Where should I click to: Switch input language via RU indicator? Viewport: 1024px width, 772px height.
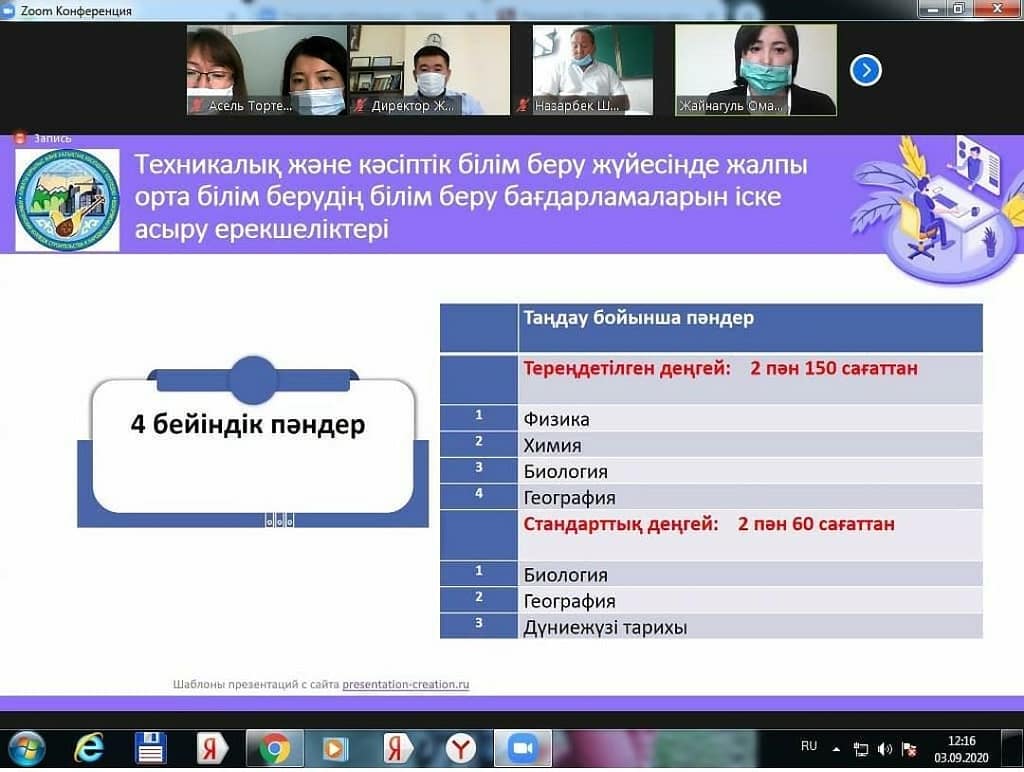click(x=809, y=746)
